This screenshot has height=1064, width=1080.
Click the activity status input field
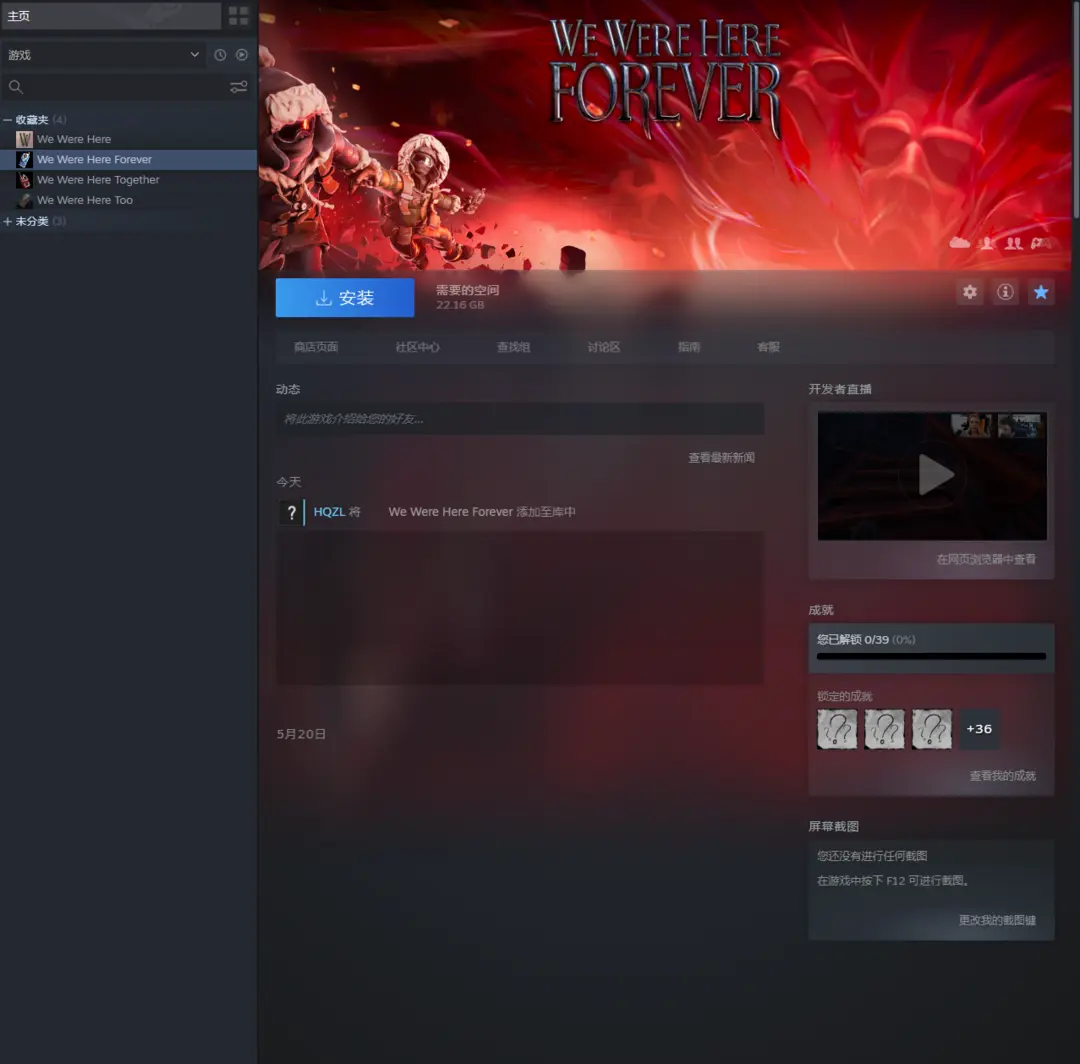pyautogui.click(x=520, y=419)
